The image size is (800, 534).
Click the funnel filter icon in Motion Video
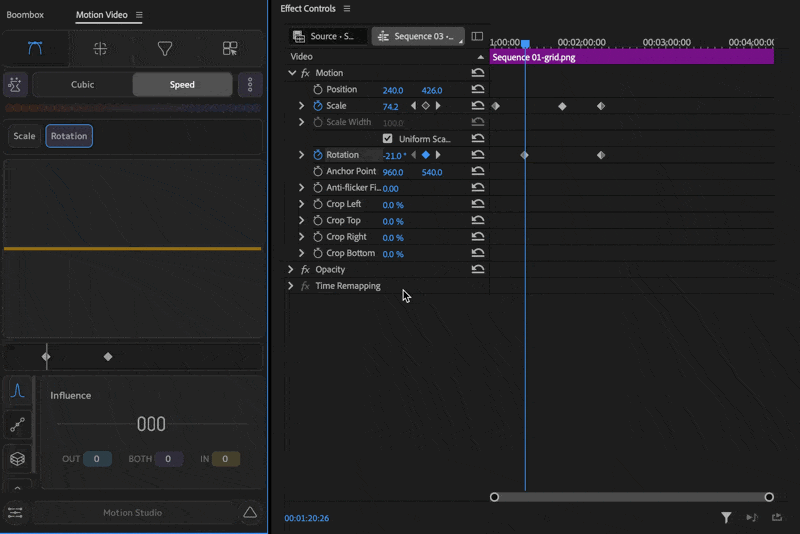[x=165, y=48]
